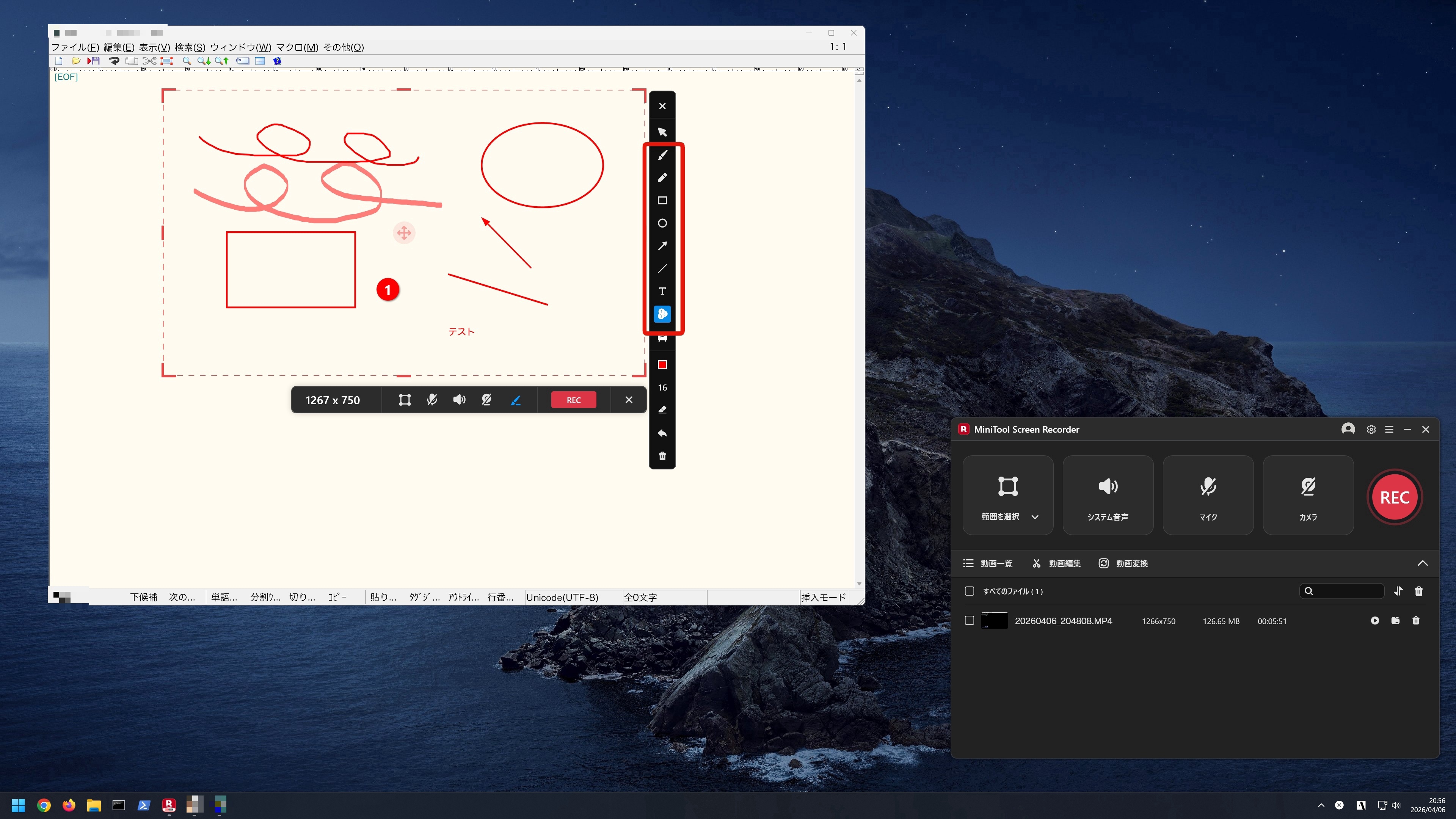Select the ellipse shape tool
Viewport: 1456px width, 819px height.
point(662,223)
